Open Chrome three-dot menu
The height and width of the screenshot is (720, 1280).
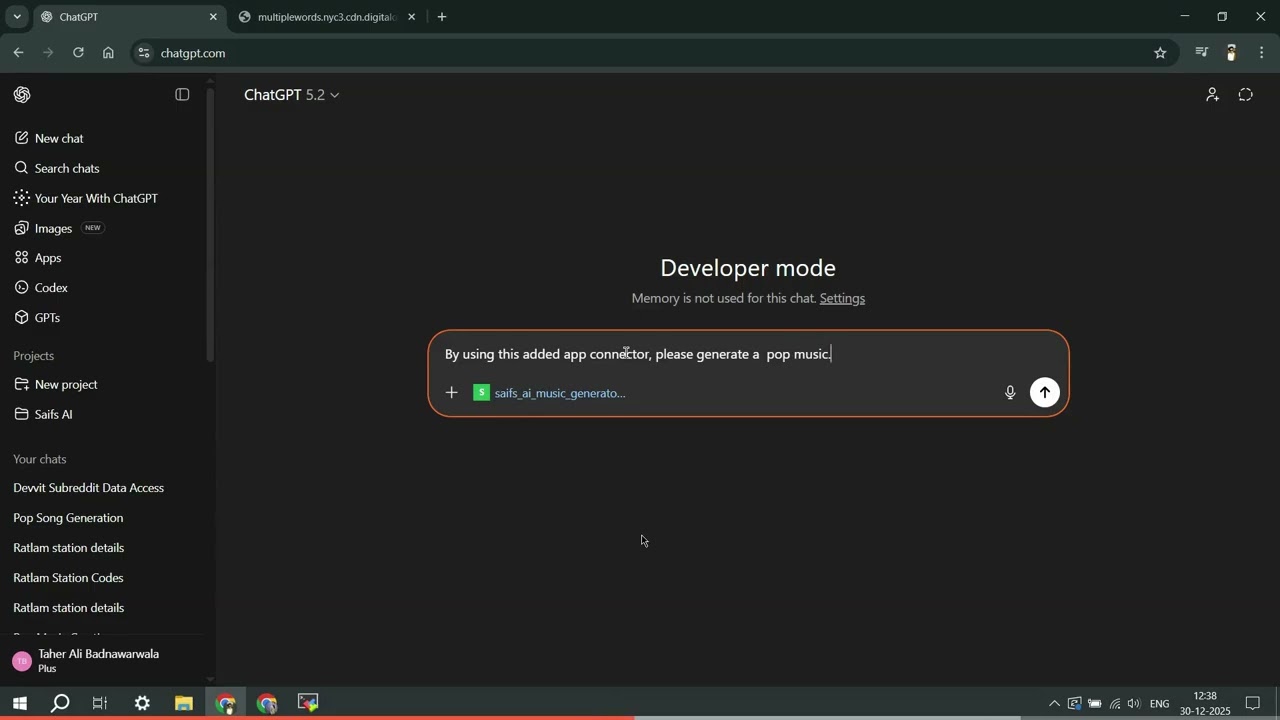pos(1262,53)
